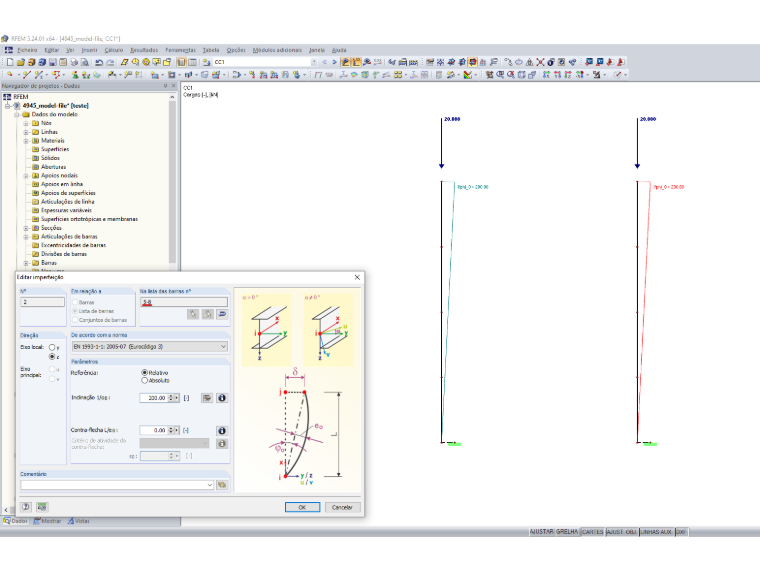Screen dimensions: 760x570
Task: Expand the Linhas tree node
Action: click(x=26, y=132)
